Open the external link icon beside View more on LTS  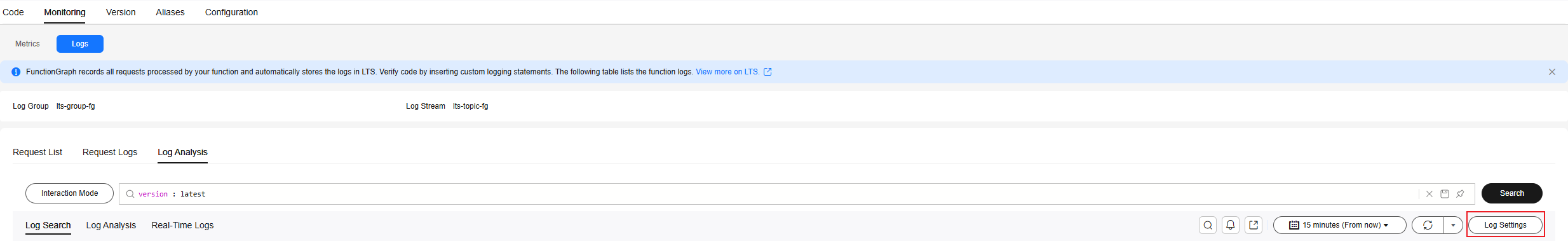(x=767, y=72)
